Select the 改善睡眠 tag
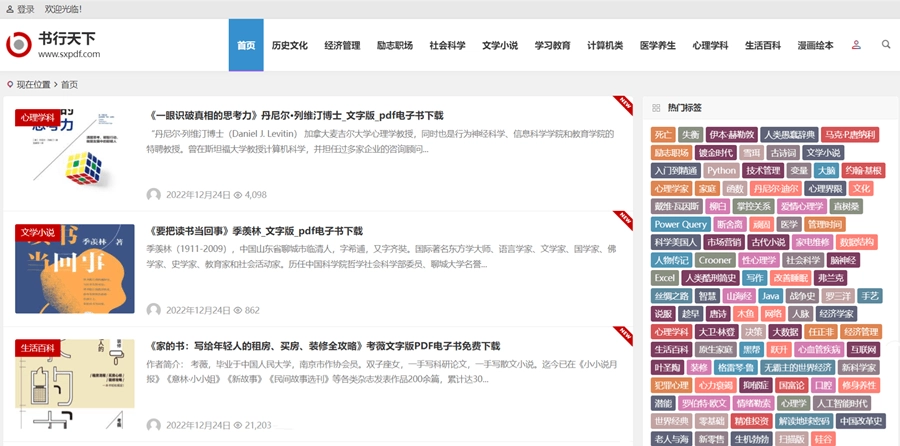Screen dimensions: 900x446 (x=790, y=278)
